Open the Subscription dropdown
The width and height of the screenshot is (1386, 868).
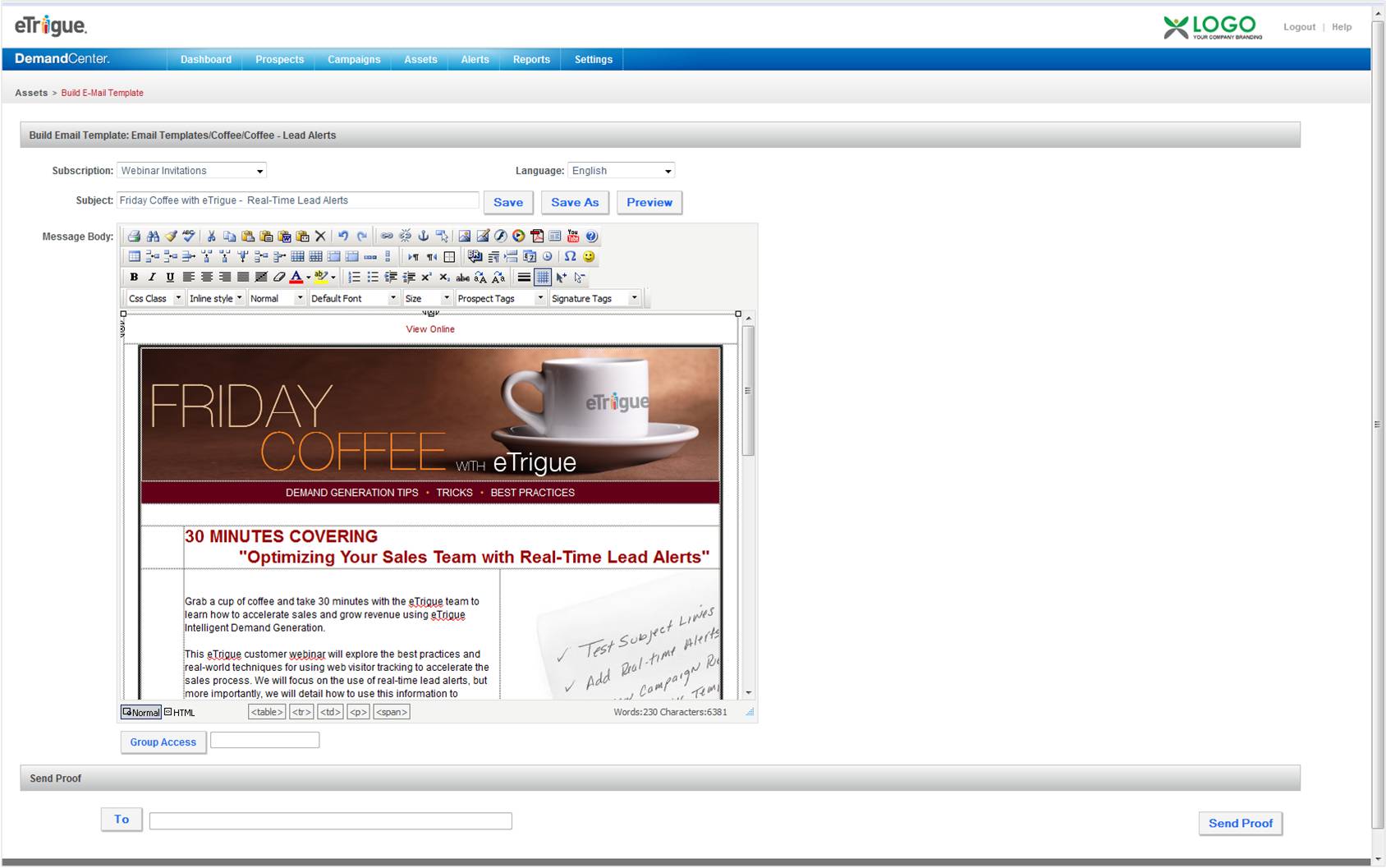click(191, 171)
